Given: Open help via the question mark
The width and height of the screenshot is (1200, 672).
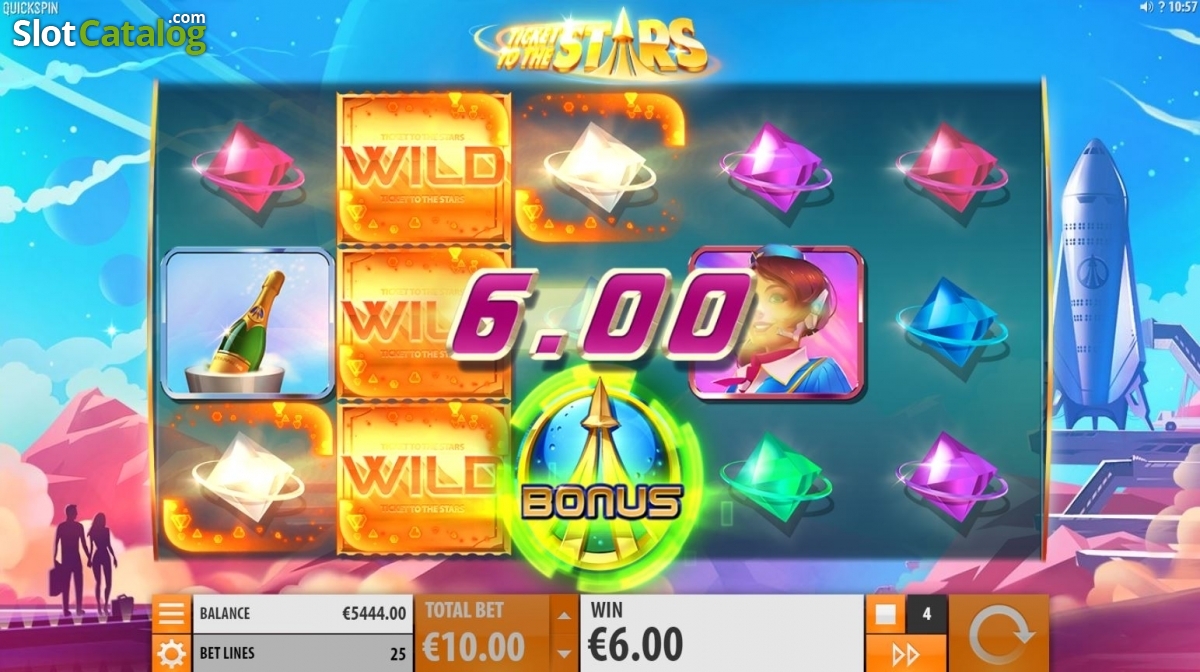Looking at the screenshot, I should click(1160, 7).
